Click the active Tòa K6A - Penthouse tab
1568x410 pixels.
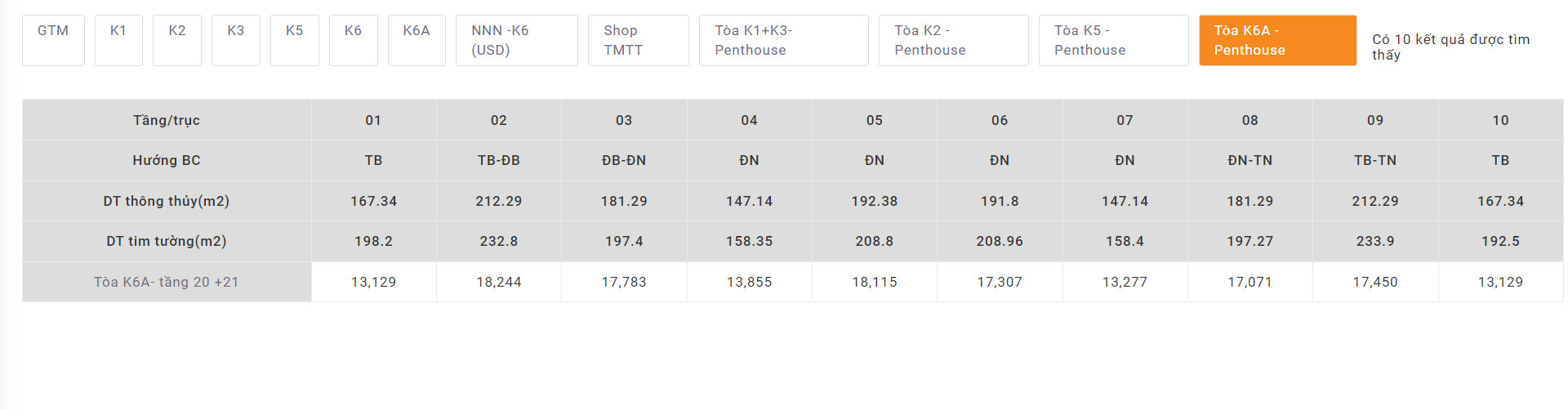pos(1277,40)
